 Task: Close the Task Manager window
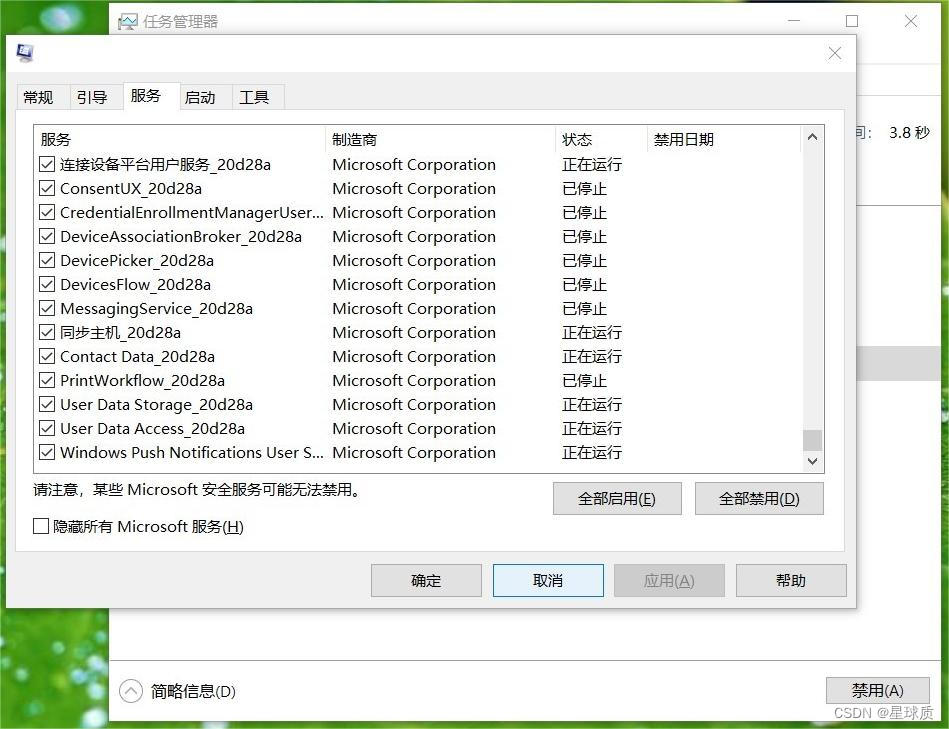coord(910,21)
